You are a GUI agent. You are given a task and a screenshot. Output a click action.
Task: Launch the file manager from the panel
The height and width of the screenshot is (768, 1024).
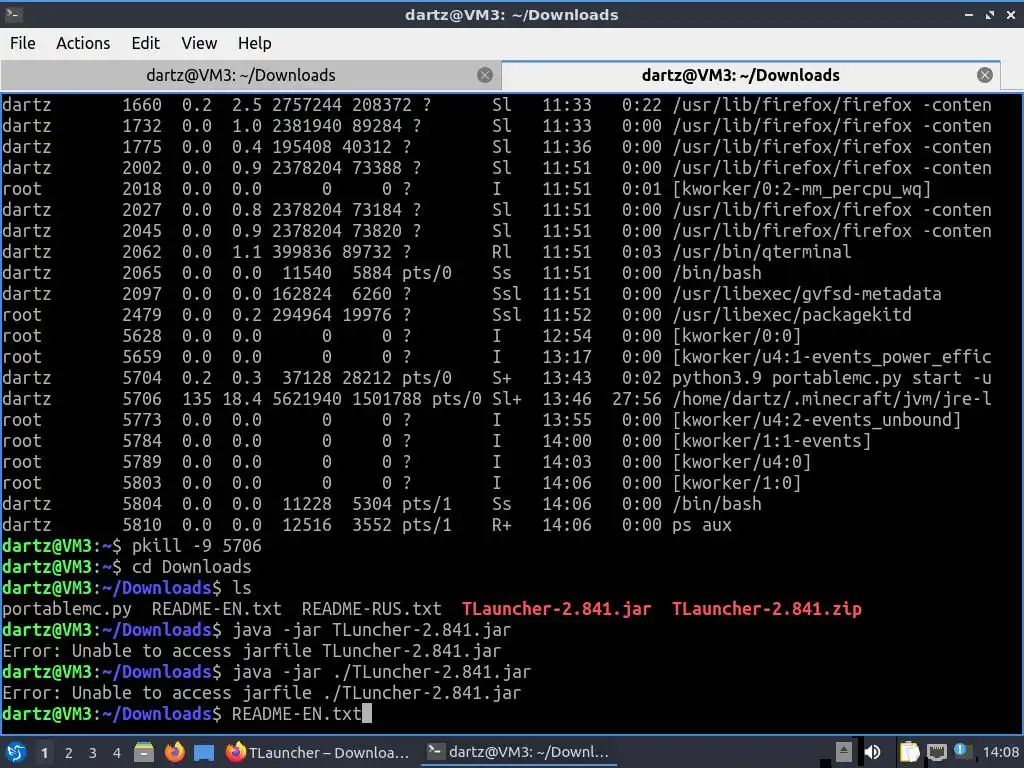point(144,752)
